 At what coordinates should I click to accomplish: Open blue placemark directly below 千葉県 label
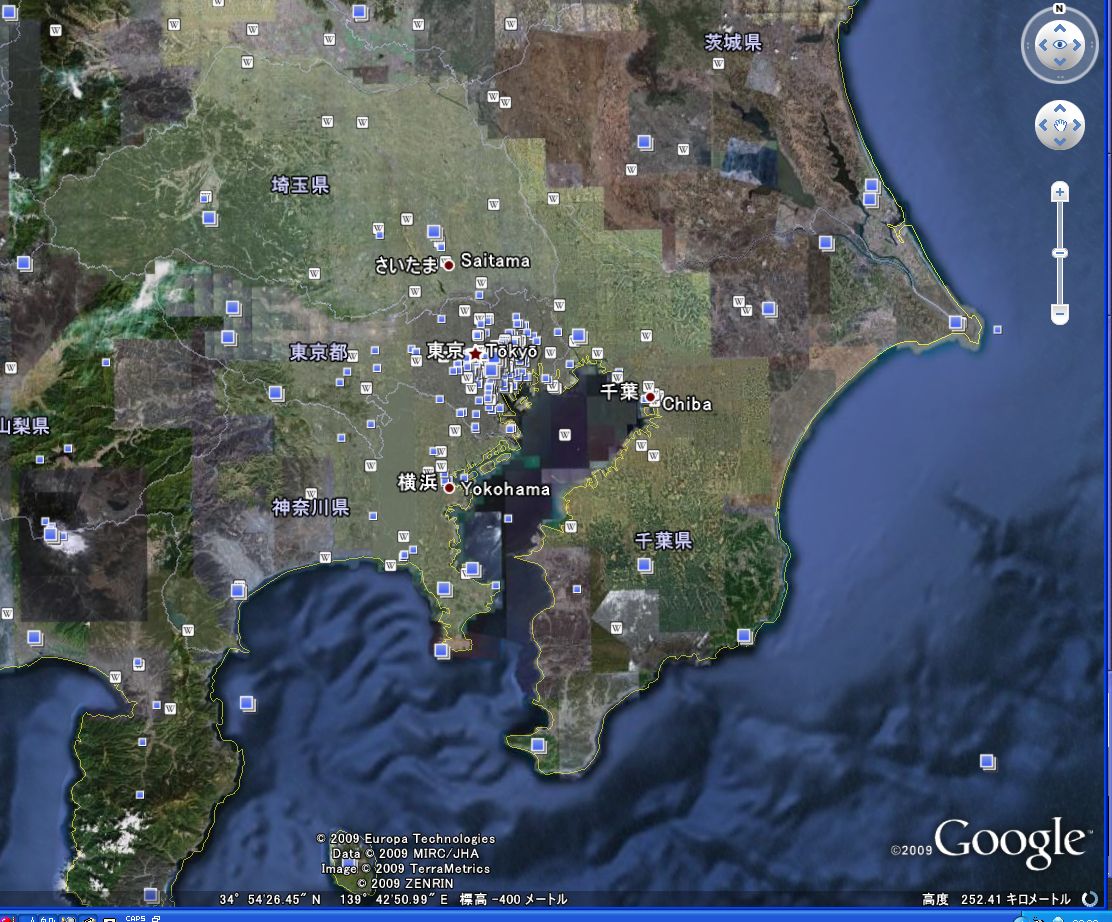(x=645, y=565)
